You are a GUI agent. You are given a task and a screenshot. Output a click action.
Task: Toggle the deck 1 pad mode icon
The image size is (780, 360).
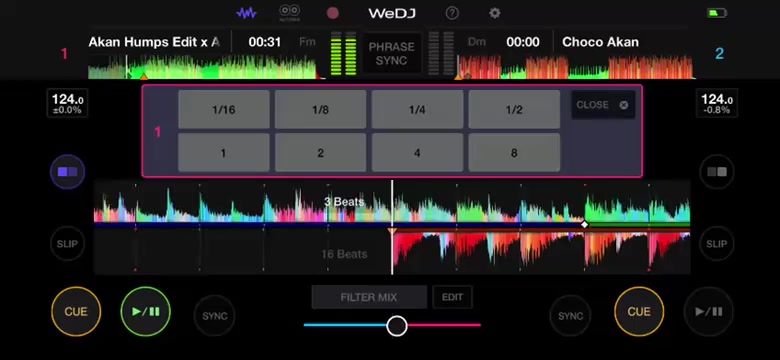point(67,172)
